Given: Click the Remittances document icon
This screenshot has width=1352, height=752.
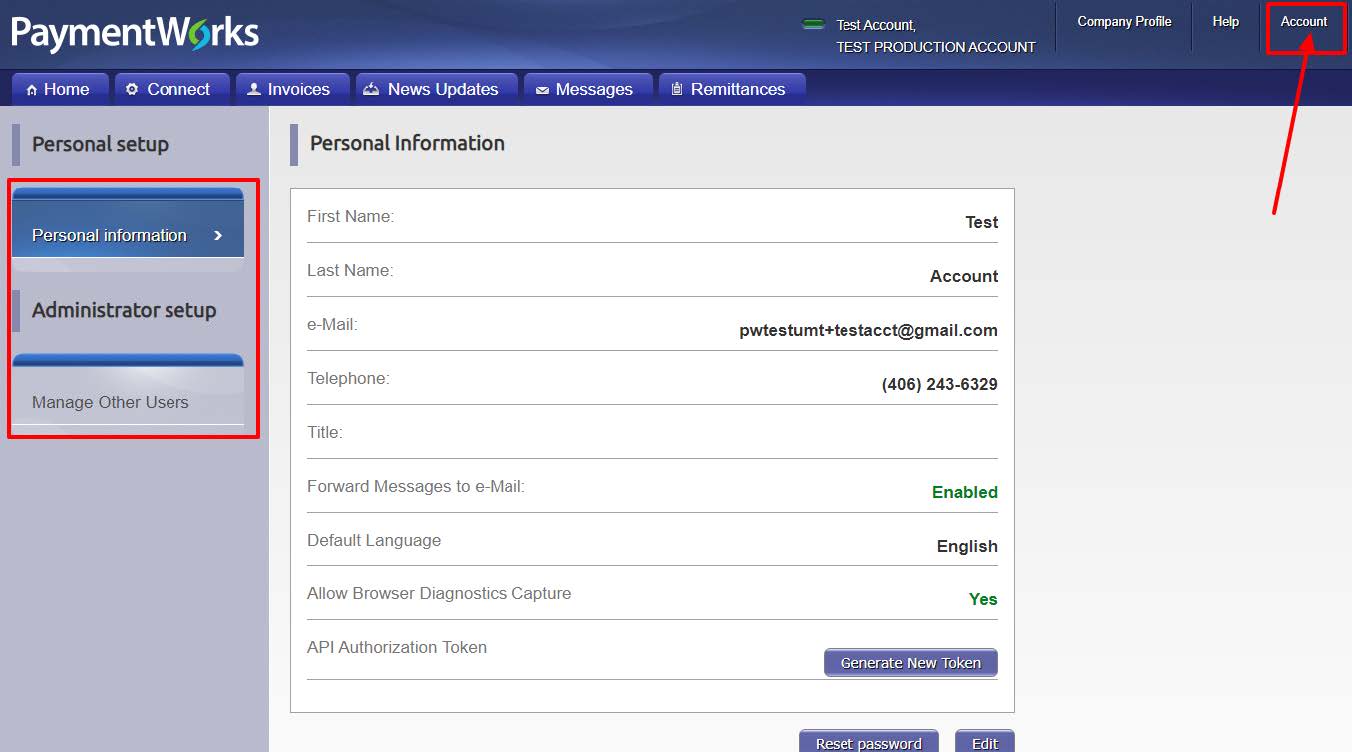Looking at the screenshot, I should click(x=677, y=88).
